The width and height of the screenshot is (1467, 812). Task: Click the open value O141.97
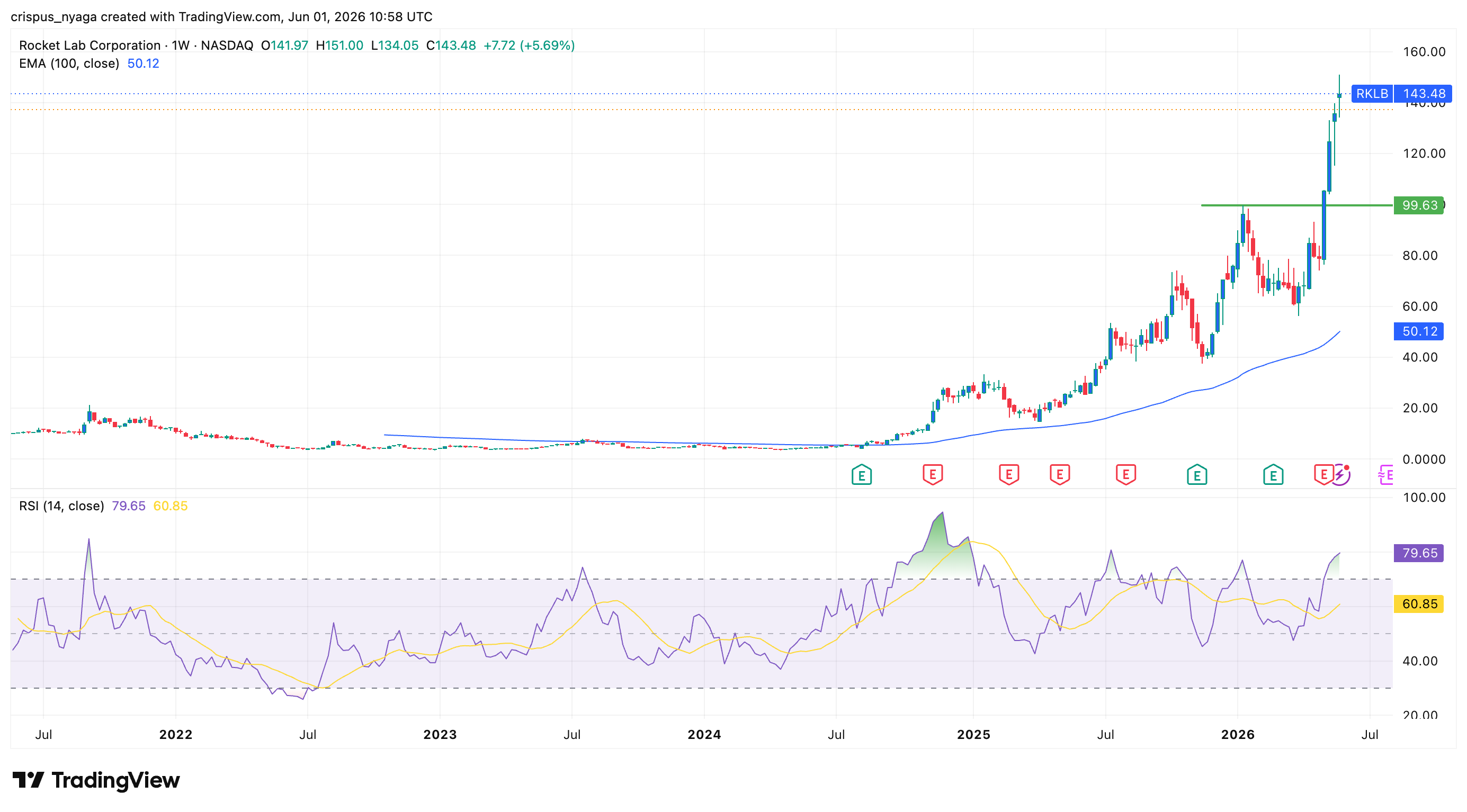[284, 46]
